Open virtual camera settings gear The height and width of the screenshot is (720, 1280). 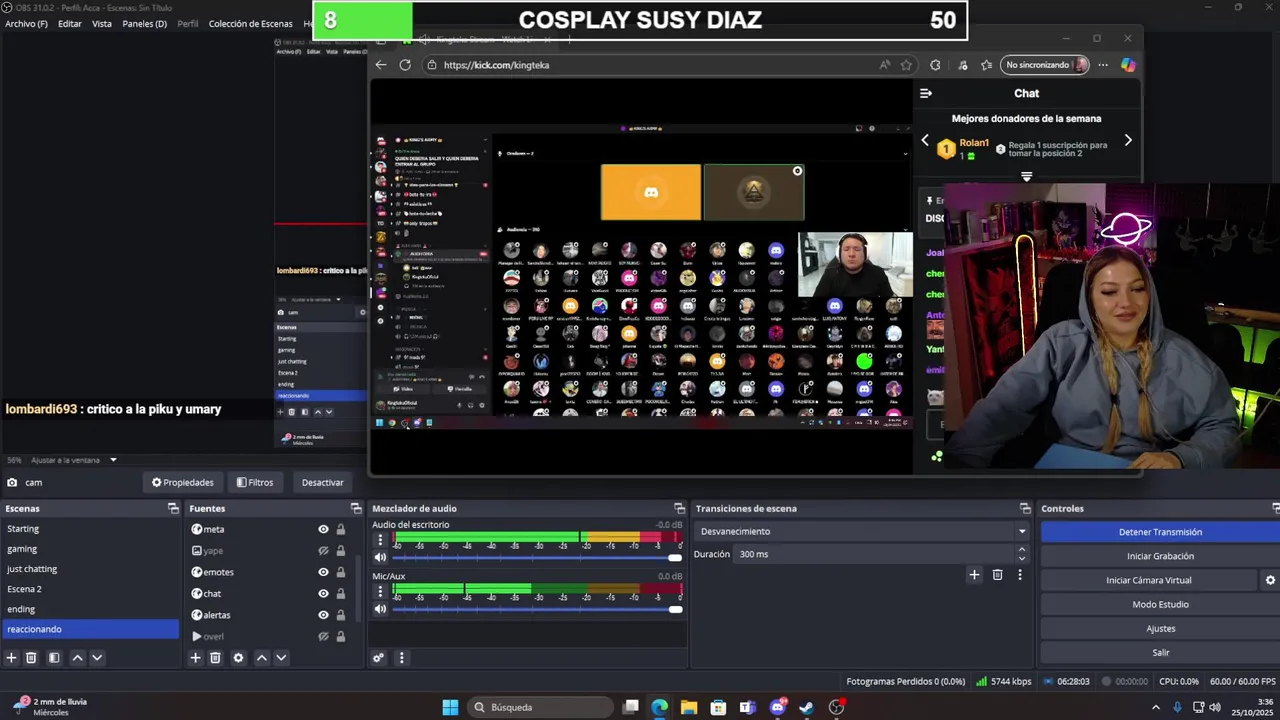(x=1270, y=580)
